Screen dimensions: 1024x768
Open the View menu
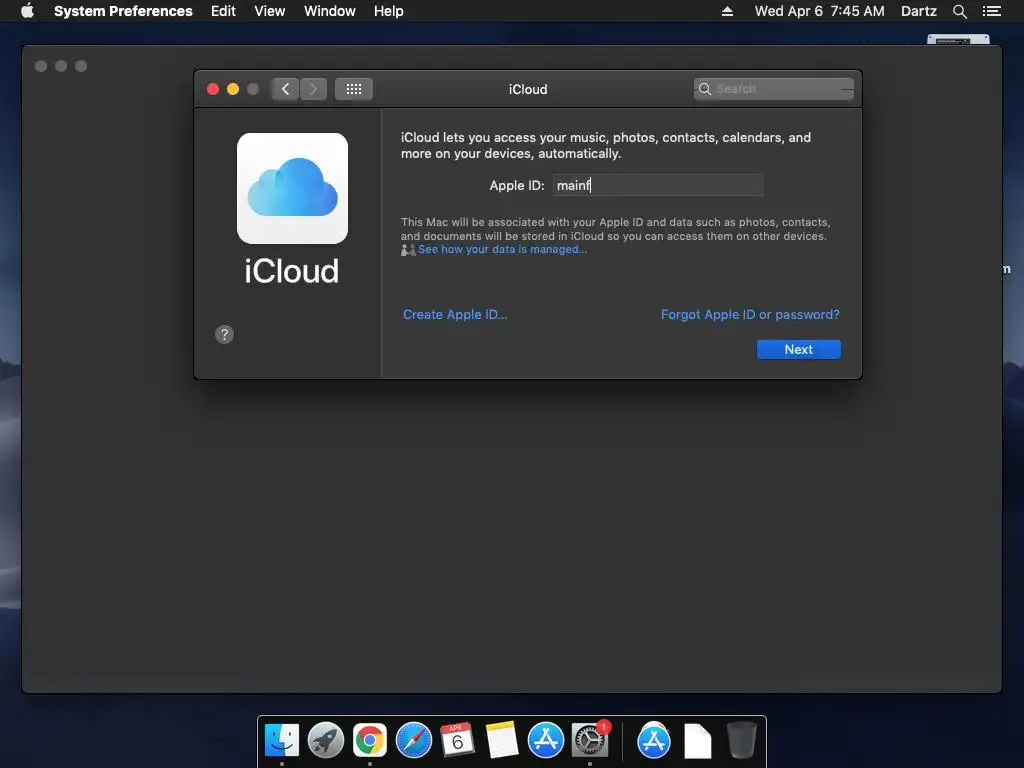click(270, 11)
